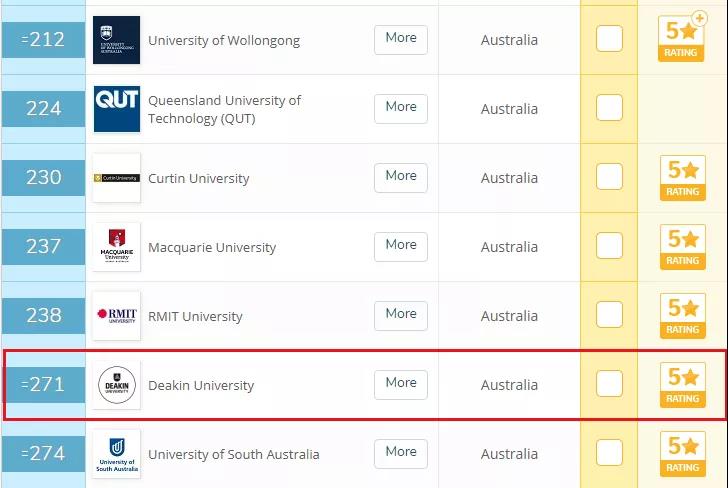Open More for University of South Australia

pos(401,452)
